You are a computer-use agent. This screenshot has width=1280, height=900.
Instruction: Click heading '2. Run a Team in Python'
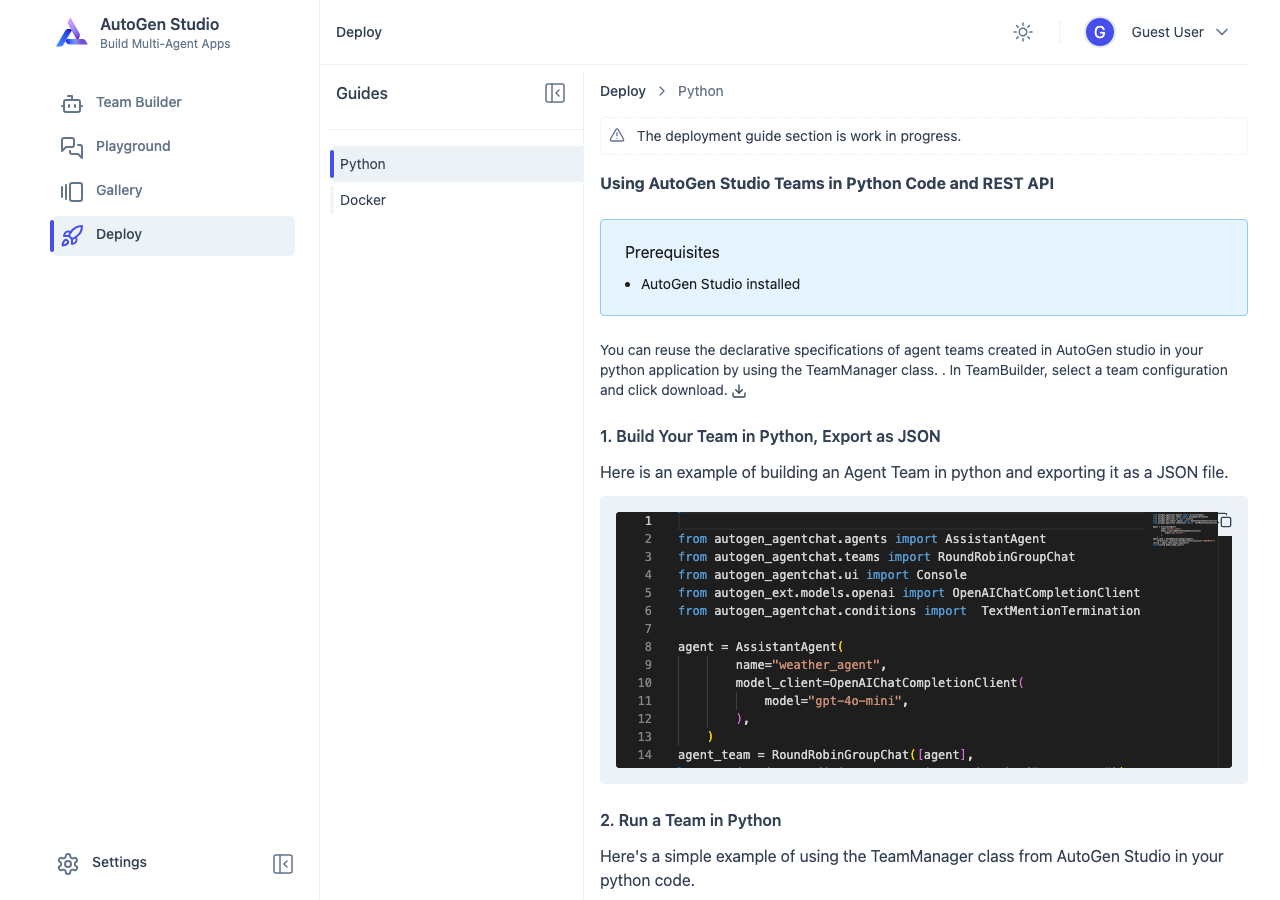(x=691, y=820)
